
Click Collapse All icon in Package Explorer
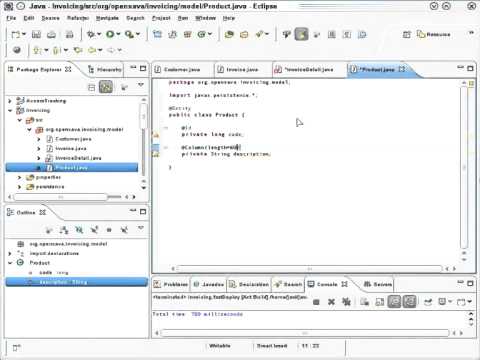[x=91, y=87]
